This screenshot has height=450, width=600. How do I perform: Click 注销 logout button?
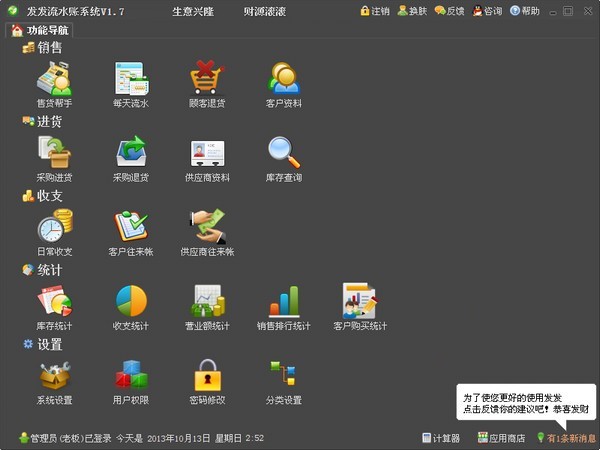pos(375,11)
